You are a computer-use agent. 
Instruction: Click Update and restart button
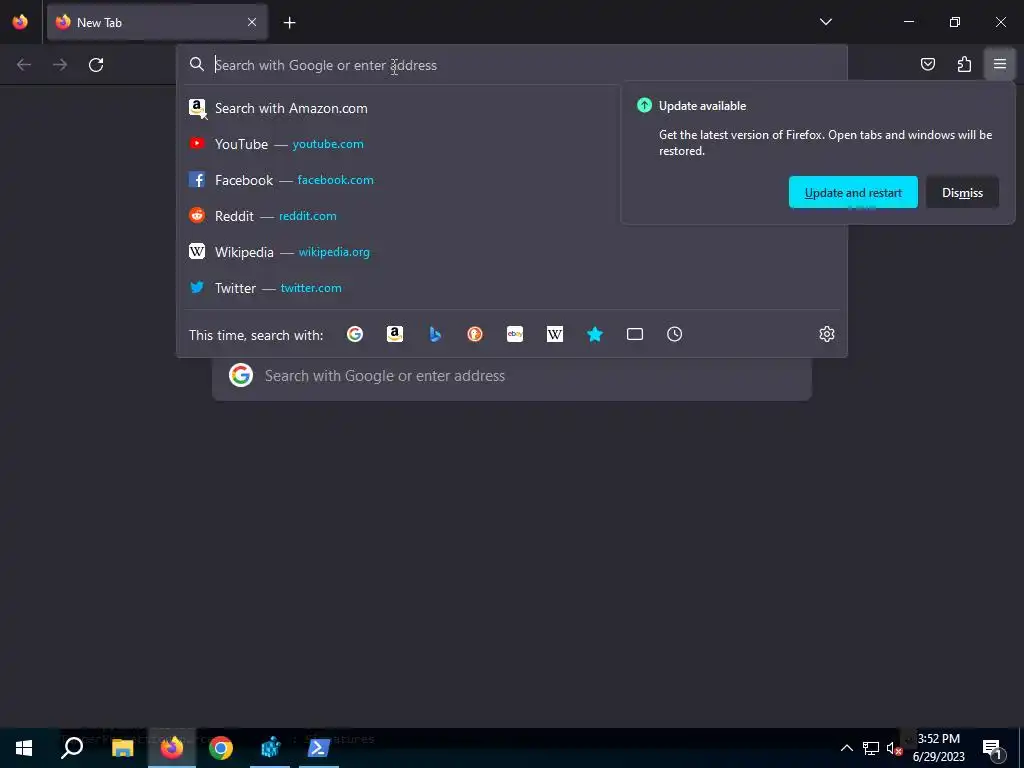853,192
